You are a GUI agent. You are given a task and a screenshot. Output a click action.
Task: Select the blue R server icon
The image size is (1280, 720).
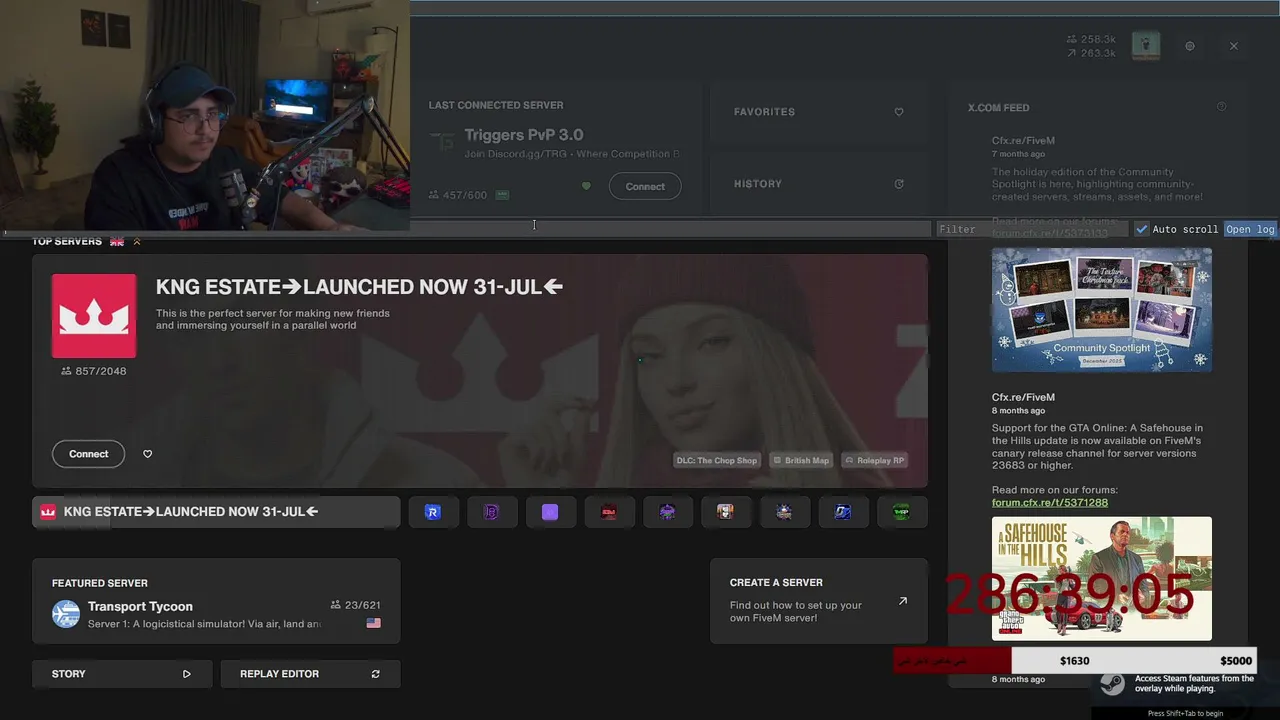[433, 512]
